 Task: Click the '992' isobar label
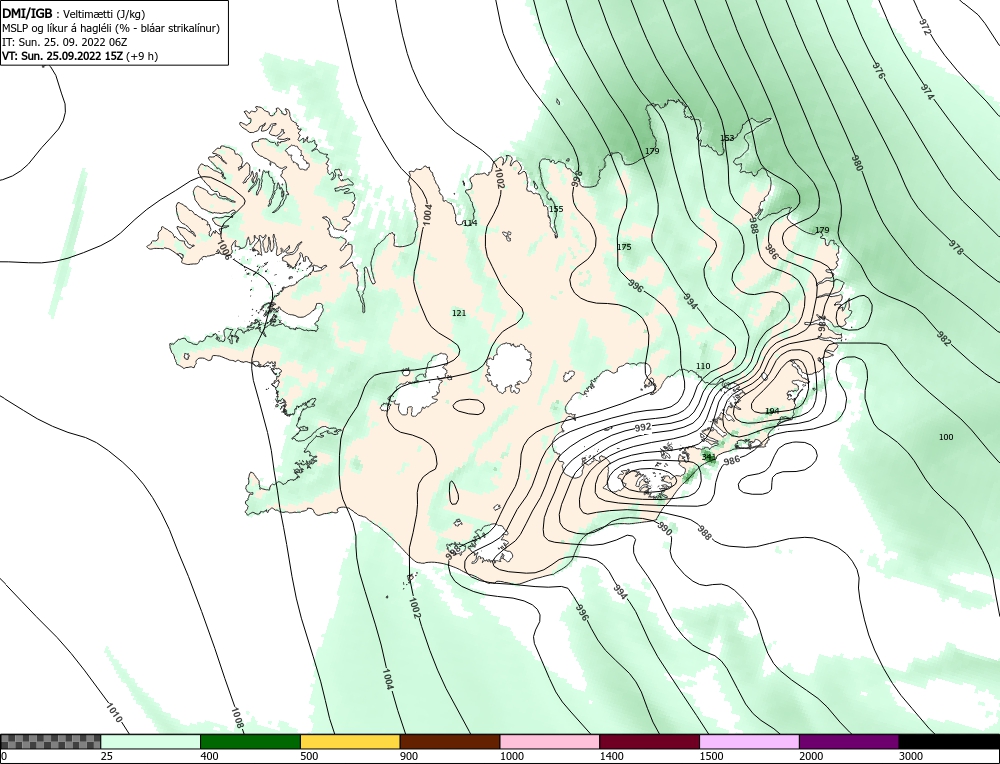pos(643,427)
